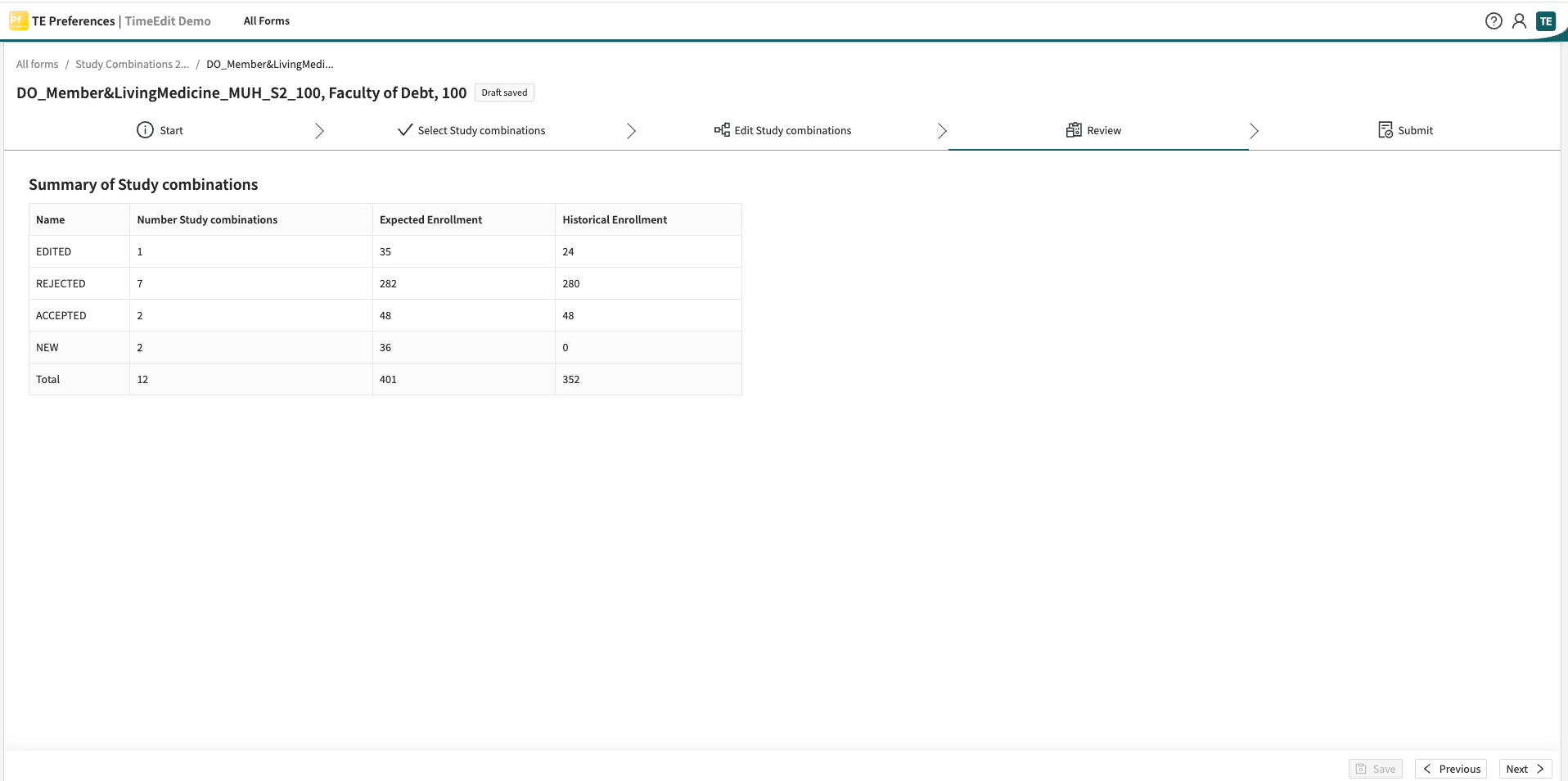Click the Review step icon
The height and width of the screenshot is (781, 1568).
point(1074,130)
